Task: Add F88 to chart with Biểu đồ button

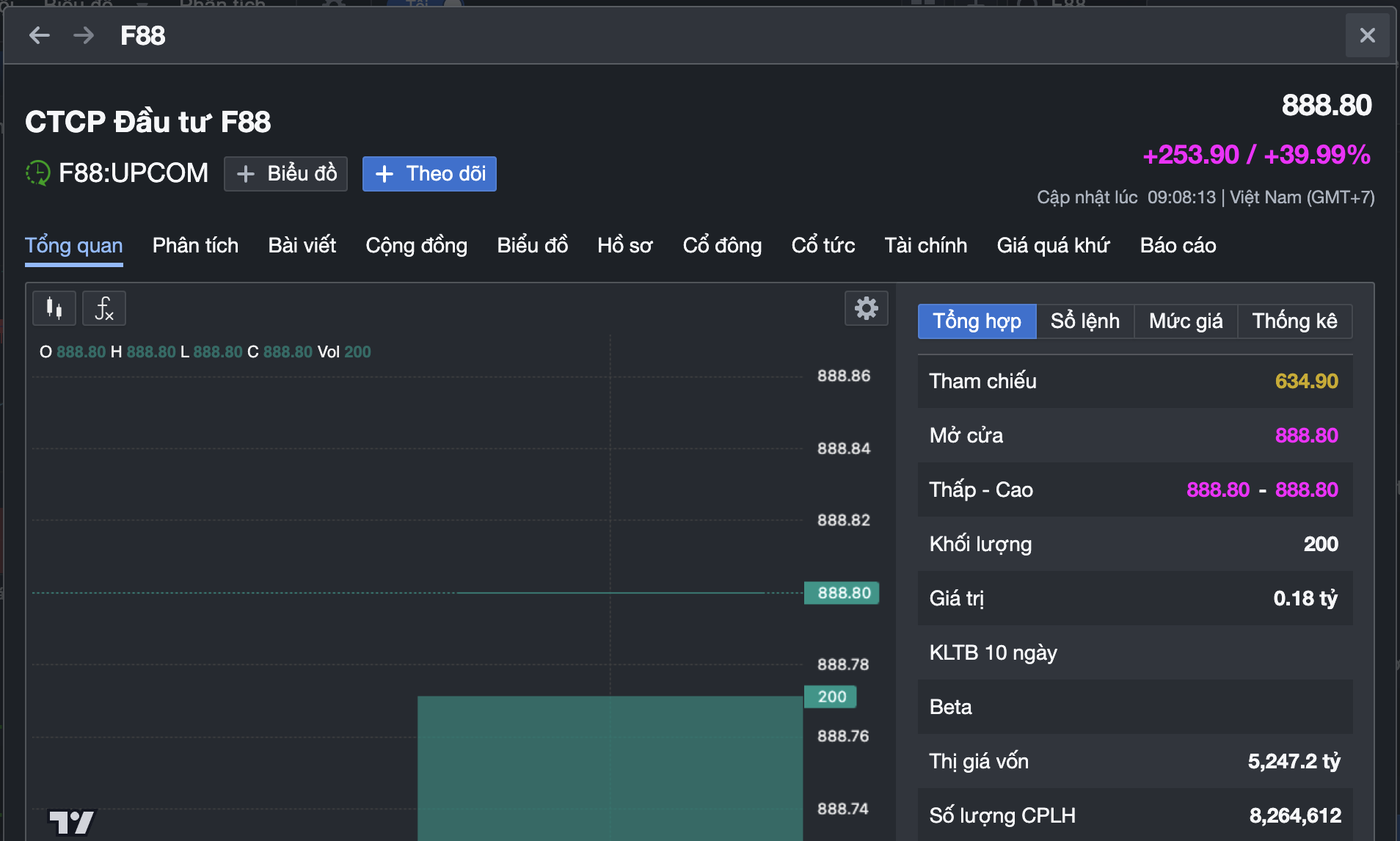Action: coord(286,174)
